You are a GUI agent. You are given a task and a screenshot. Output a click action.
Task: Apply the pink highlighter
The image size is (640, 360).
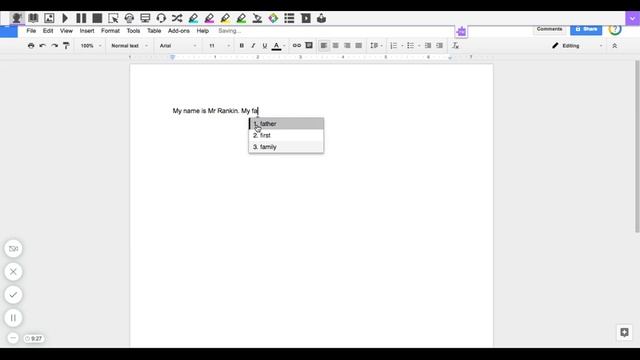209,18
